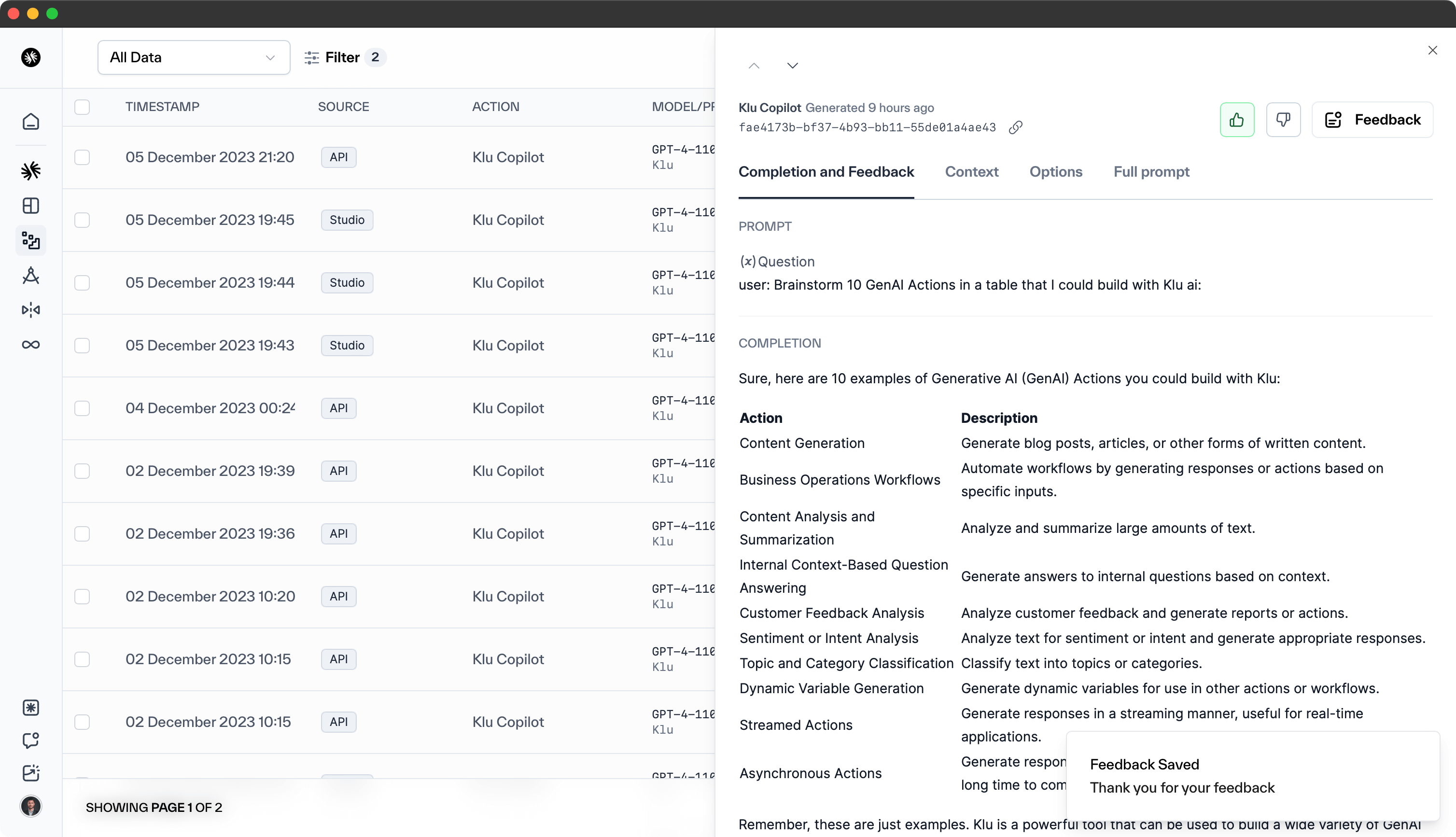This screenshot has height=837, width=1456.
Task: Click the thumbs down feedback icon
Action: [1283, 120]
